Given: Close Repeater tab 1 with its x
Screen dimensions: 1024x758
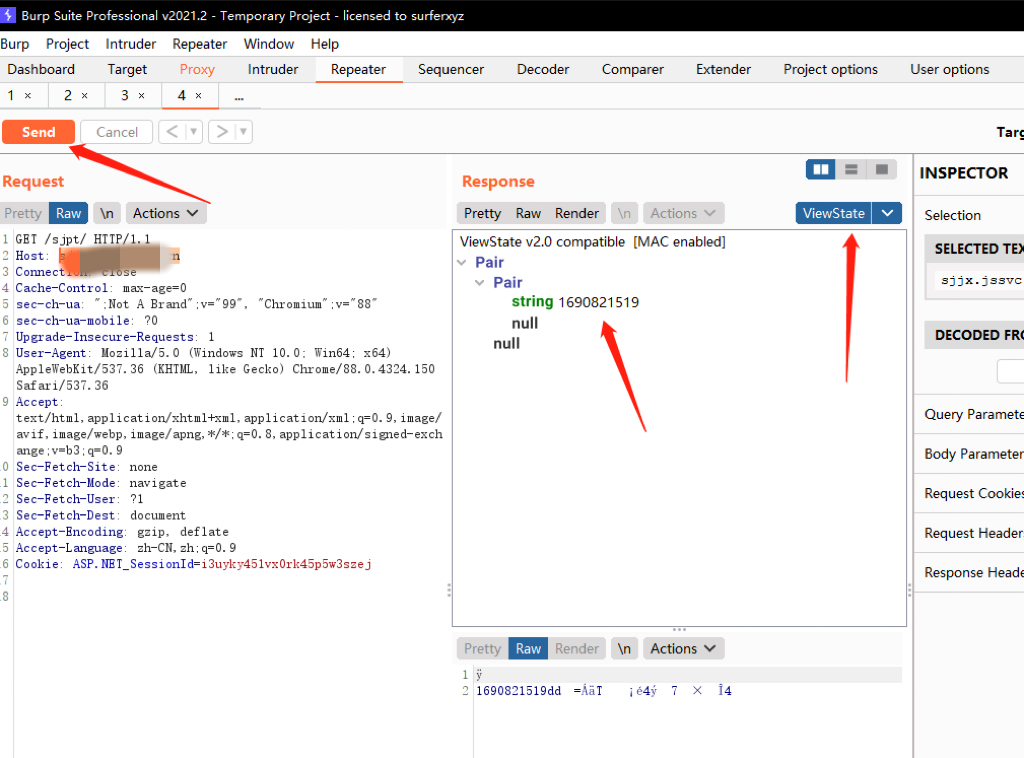Looking at the screenshot, I should tap(27, 96).
